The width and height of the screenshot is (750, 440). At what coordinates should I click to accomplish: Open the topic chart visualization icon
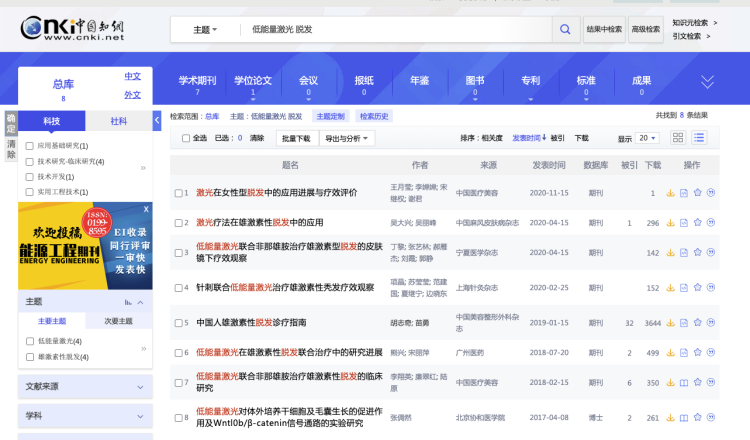[128, 302]
